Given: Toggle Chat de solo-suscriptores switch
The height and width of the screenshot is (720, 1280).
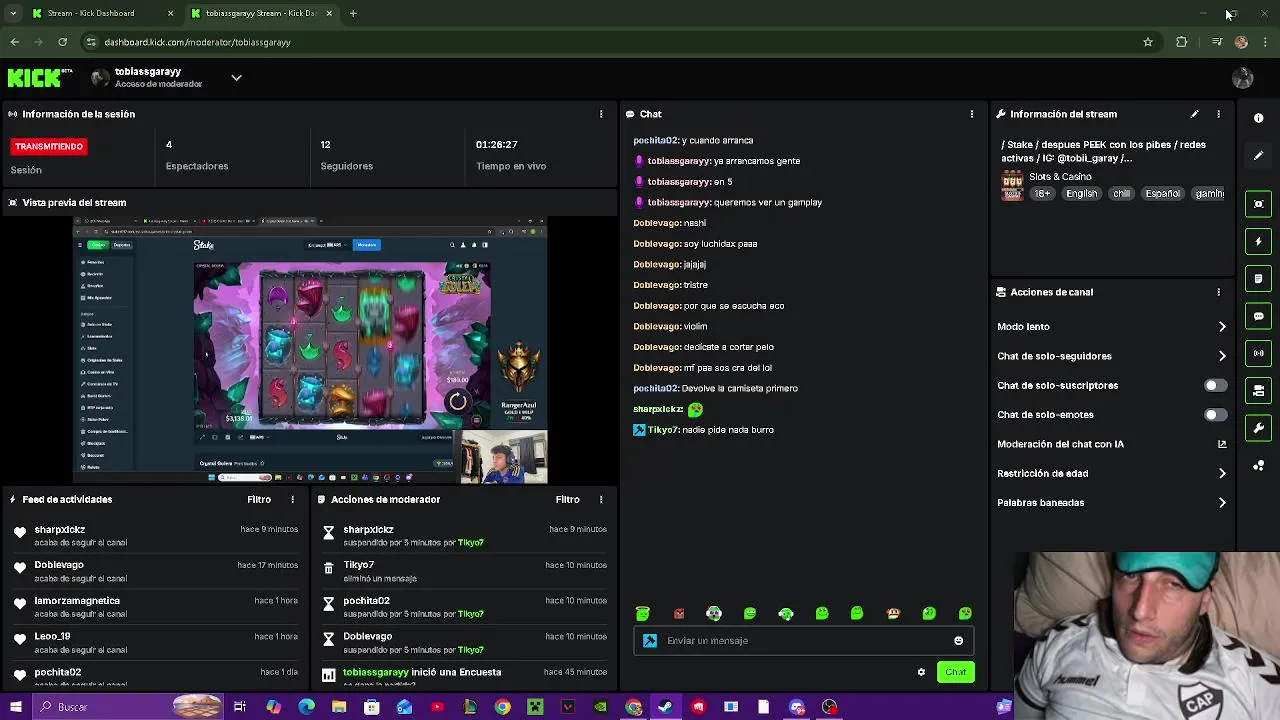Looking at the screenshot, I should tap(1214, 385).
